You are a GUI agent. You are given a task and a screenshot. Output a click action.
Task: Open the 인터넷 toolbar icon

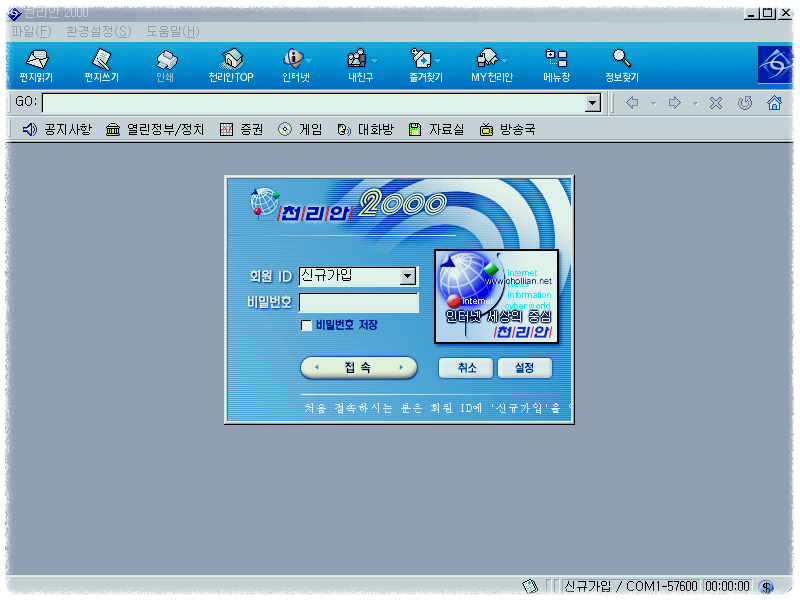[293, 66]
